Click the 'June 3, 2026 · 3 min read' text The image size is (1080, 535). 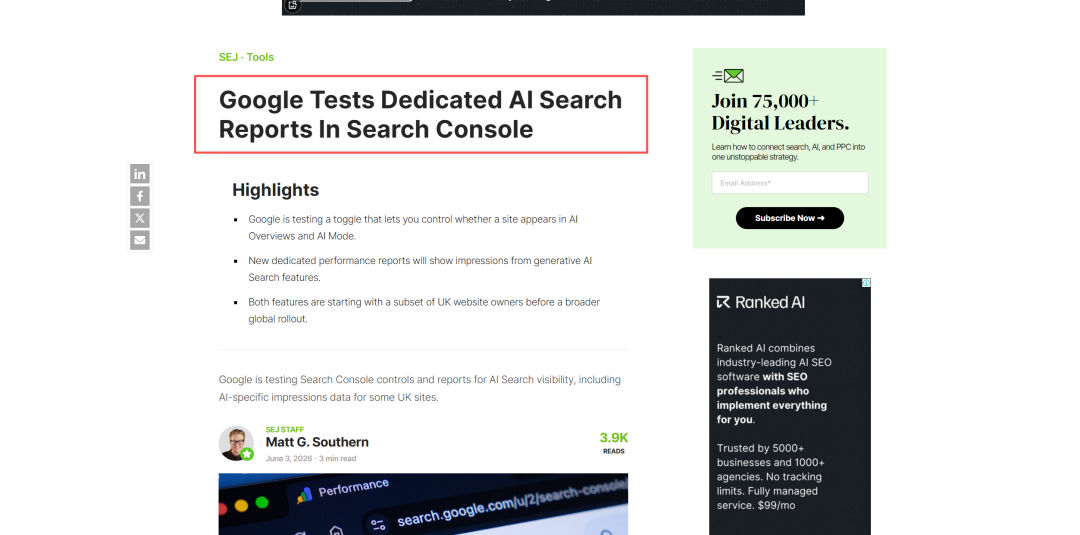pyautogui.click(x=311, y=459)
